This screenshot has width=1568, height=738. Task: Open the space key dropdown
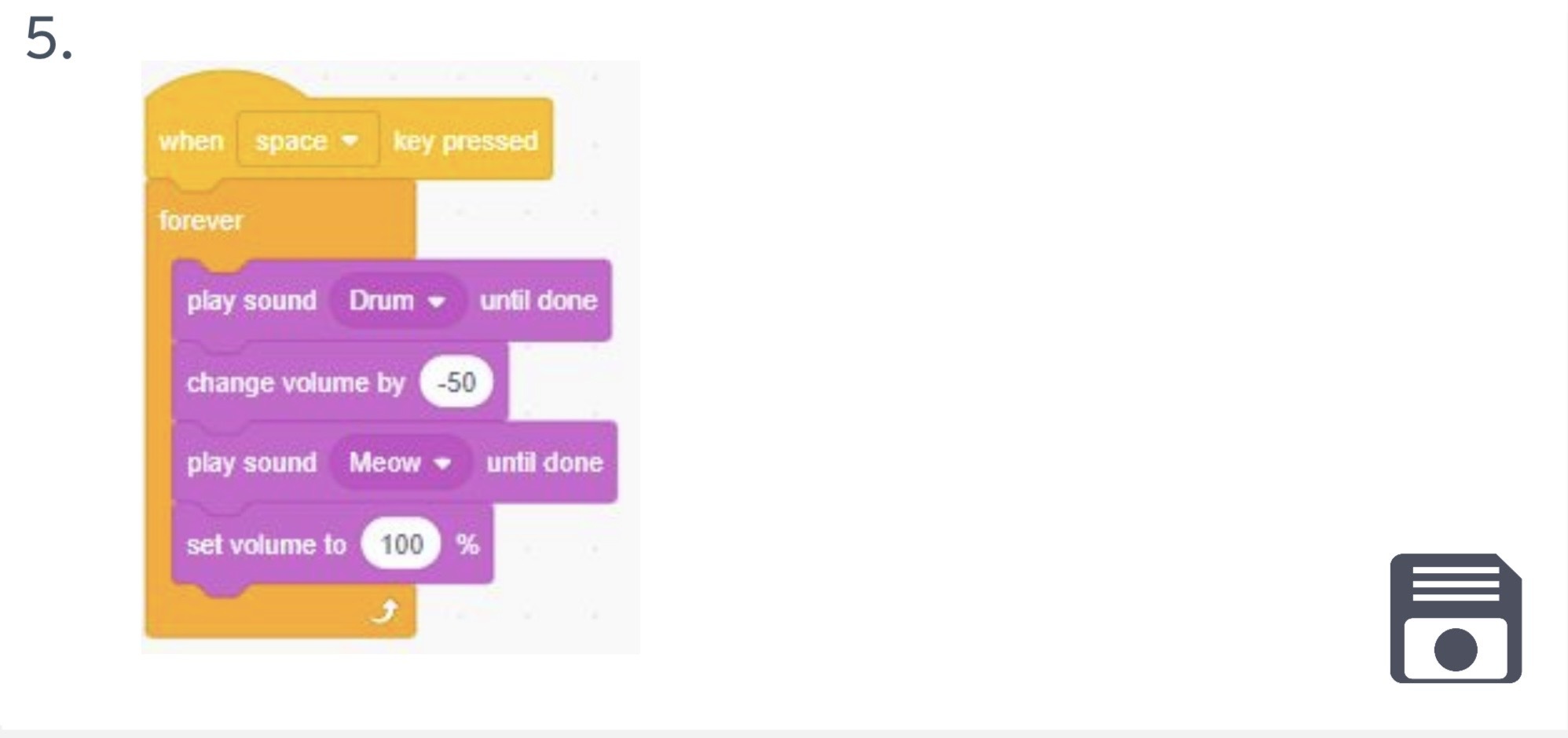coord(307,141)
